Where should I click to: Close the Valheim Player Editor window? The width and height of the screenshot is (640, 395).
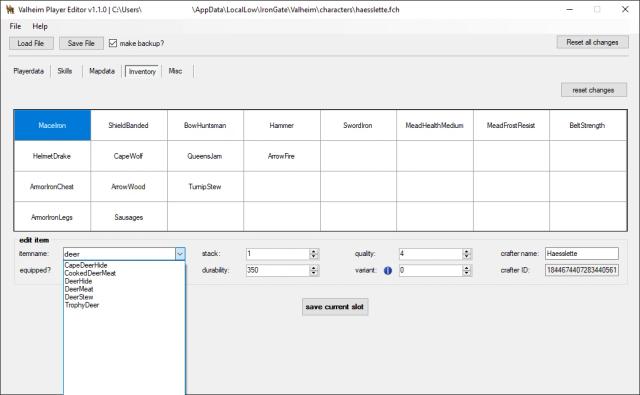click(x=625, y=9)
